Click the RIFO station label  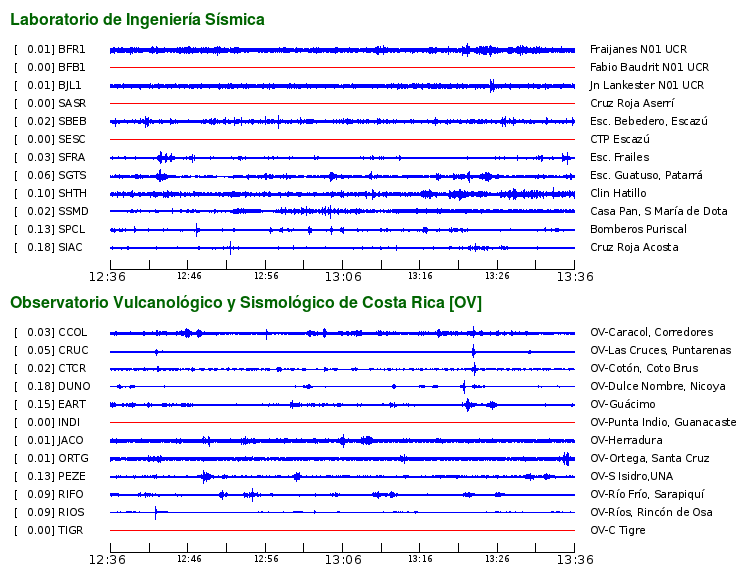click(71, 494)
